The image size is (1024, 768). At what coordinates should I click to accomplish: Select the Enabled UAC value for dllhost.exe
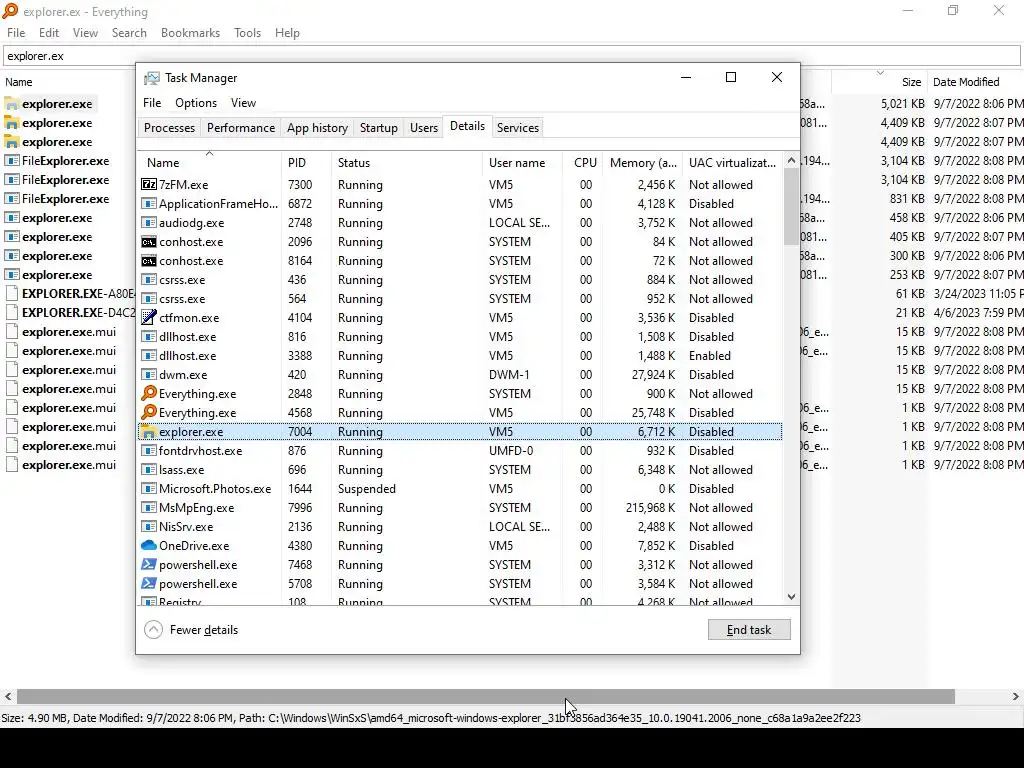[x=709, y=356]
